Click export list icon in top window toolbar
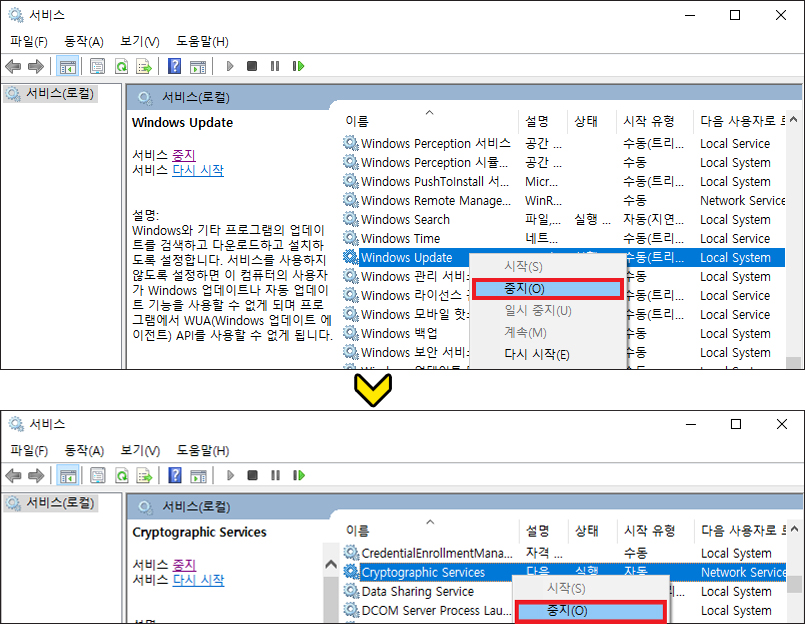The width and height of the screenshot is (805, 624). click(144, 66)
